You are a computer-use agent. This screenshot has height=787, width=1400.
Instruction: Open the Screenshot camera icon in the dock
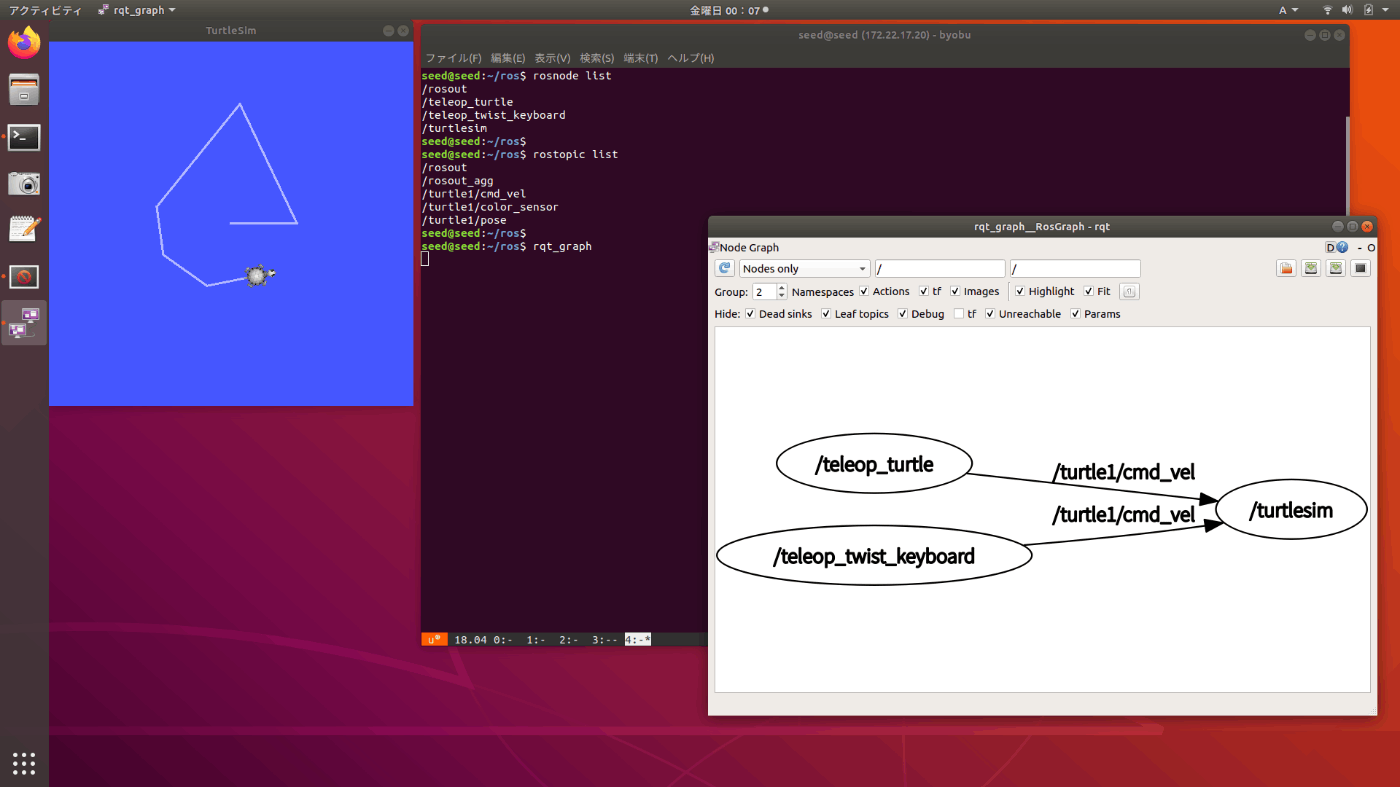click(24, 183)
